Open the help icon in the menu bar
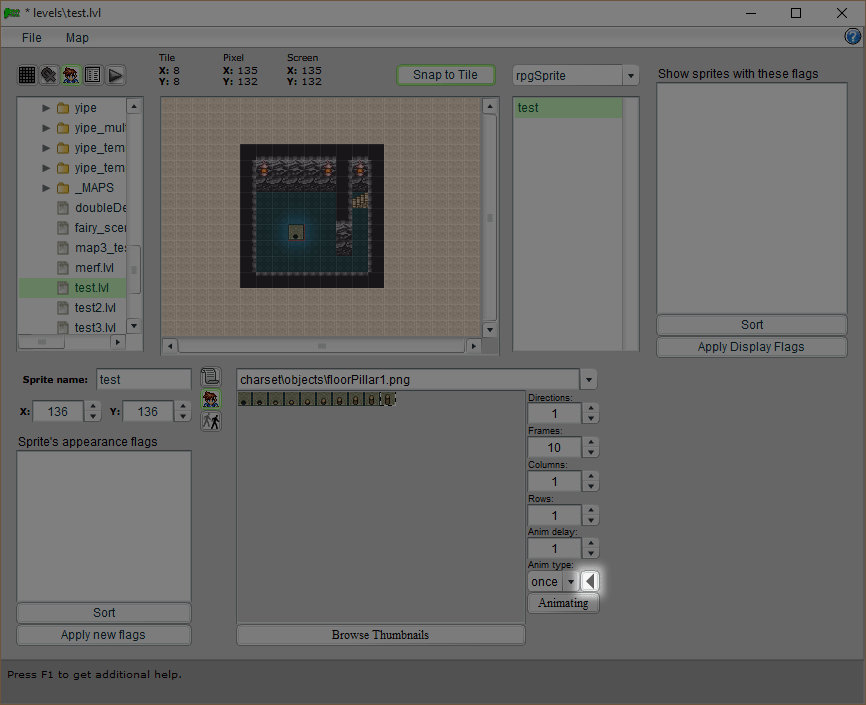This screenshot has height=705, width=866. (853, 37)
